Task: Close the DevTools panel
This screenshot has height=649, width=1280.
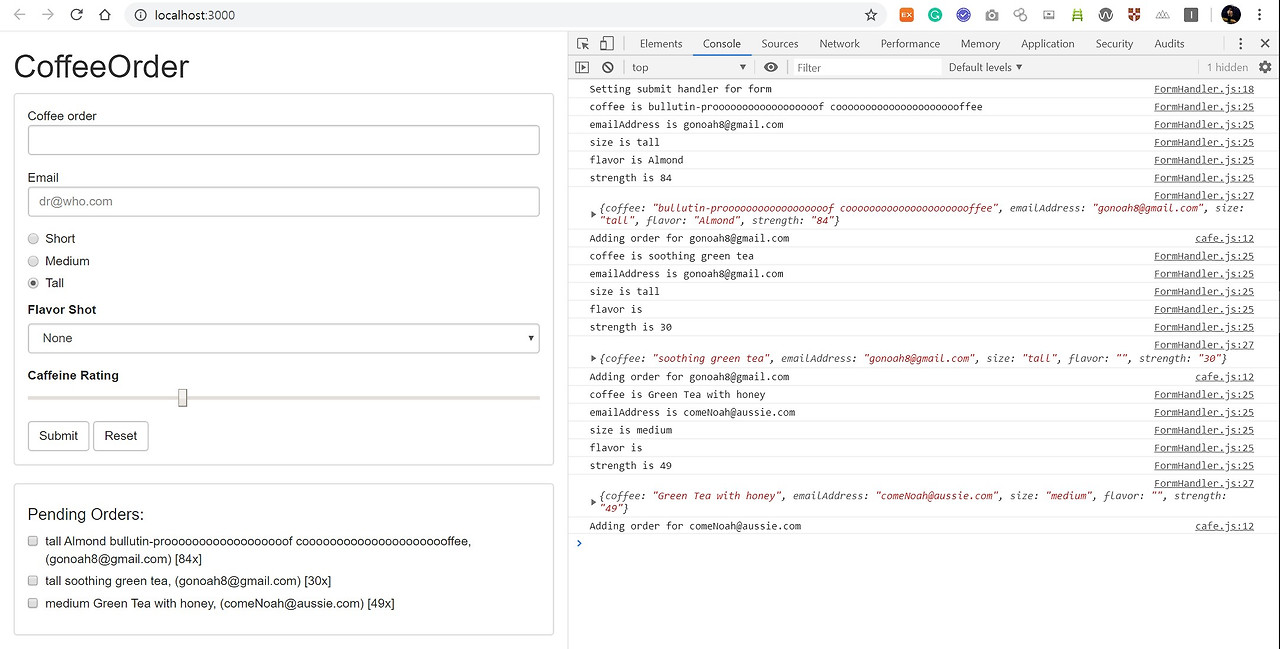Action: [1265, 43]
